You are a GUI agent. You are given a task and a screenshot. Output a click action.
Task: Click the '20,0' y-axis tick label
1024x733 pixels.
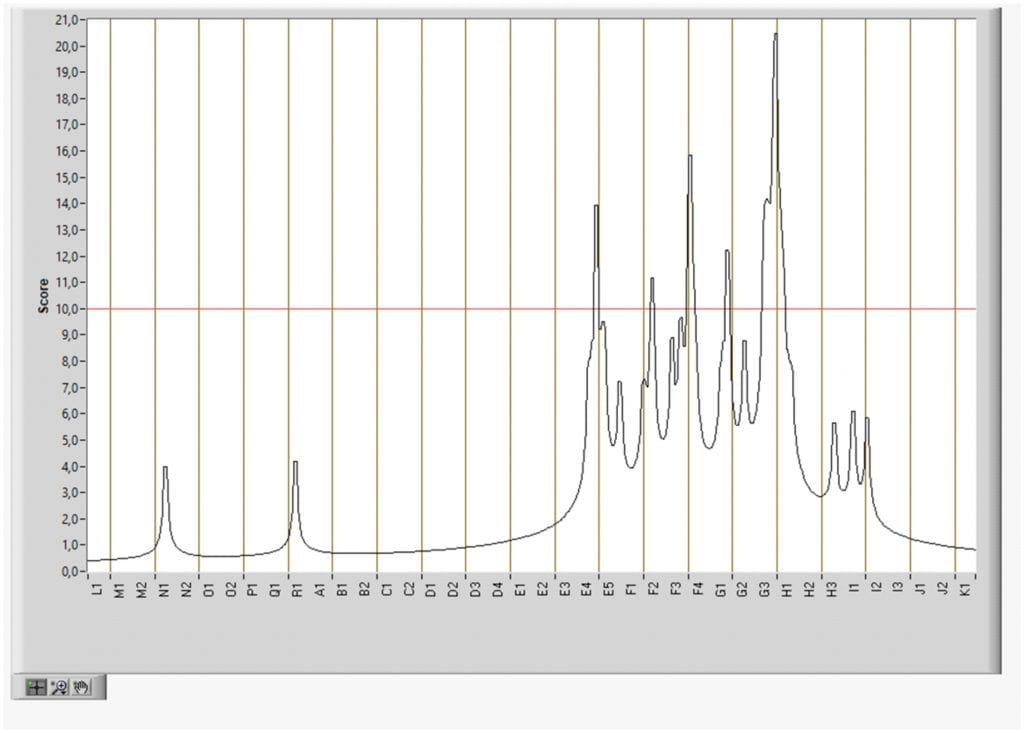pyautogui.click(x=67, y=46)
